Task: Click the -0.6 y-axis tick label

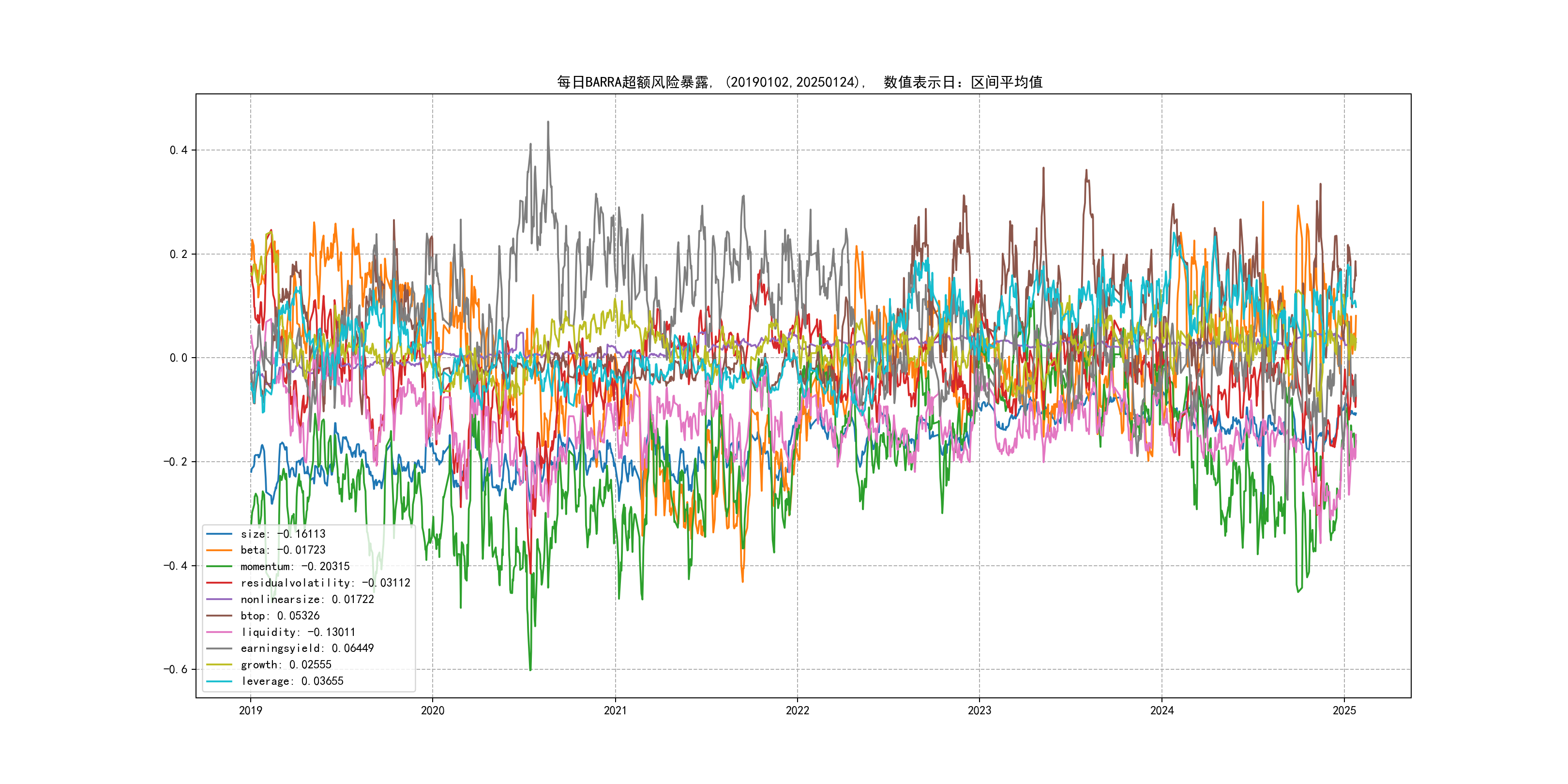Action: (x=175, y=670)
